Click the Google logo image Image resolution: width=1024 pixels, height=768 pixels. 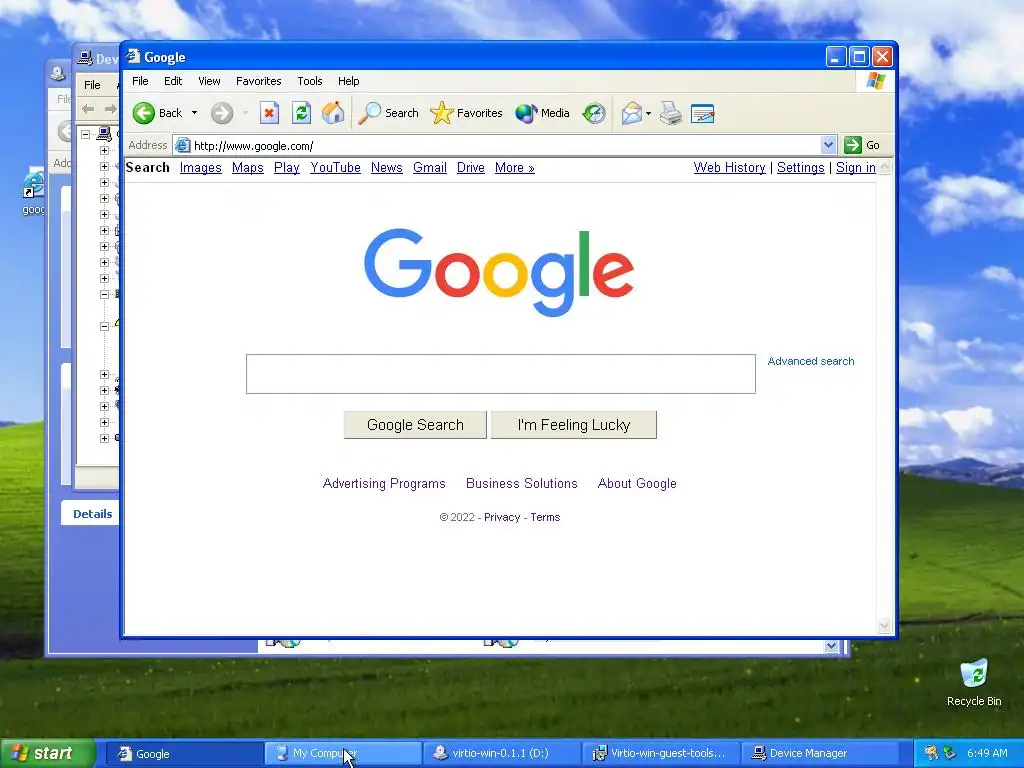pyautogui.click(x=499, y=272)
